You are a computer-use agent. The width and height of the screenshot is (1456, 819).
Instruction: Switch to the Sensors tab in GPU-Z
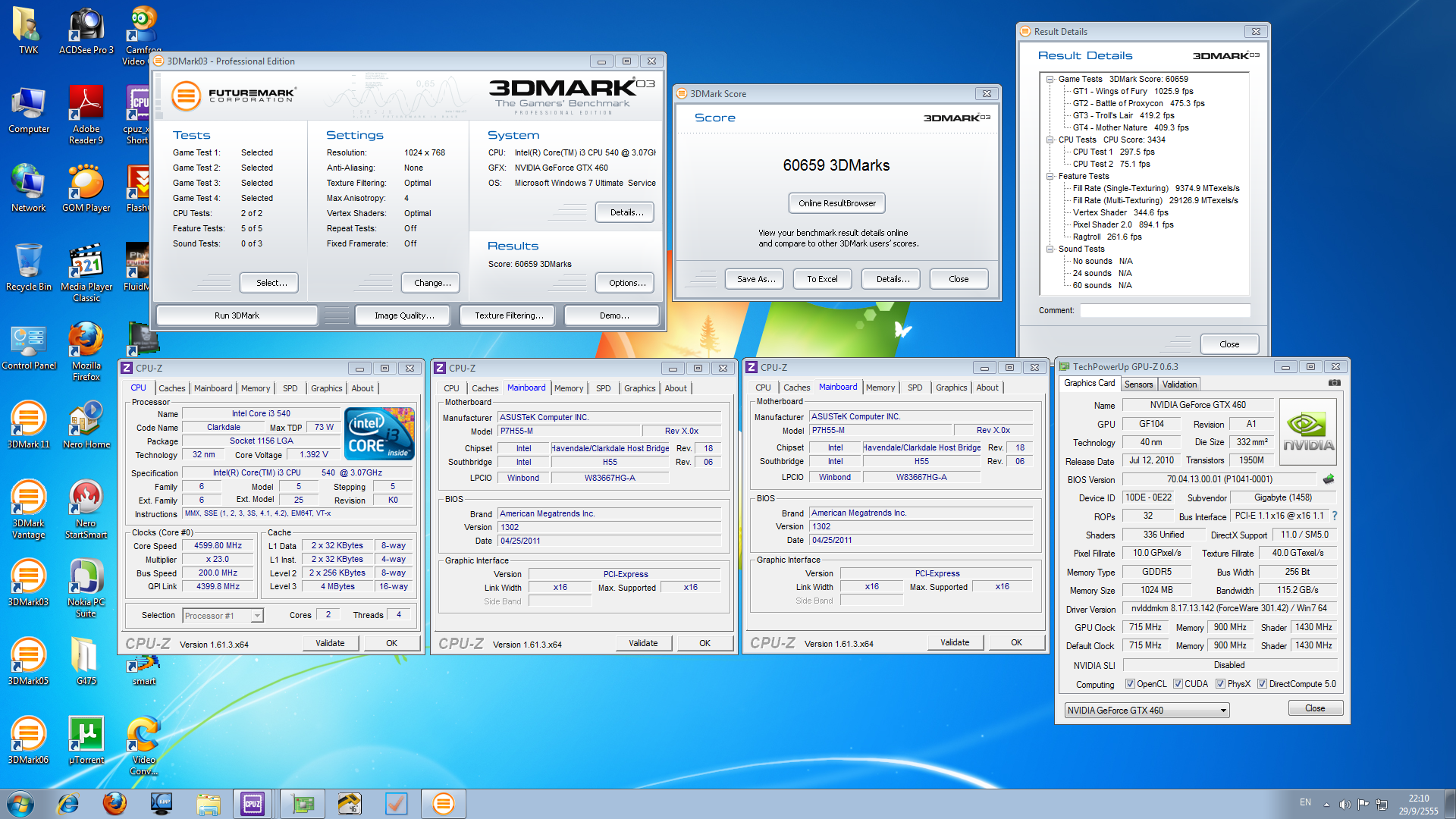point(1138,384)
